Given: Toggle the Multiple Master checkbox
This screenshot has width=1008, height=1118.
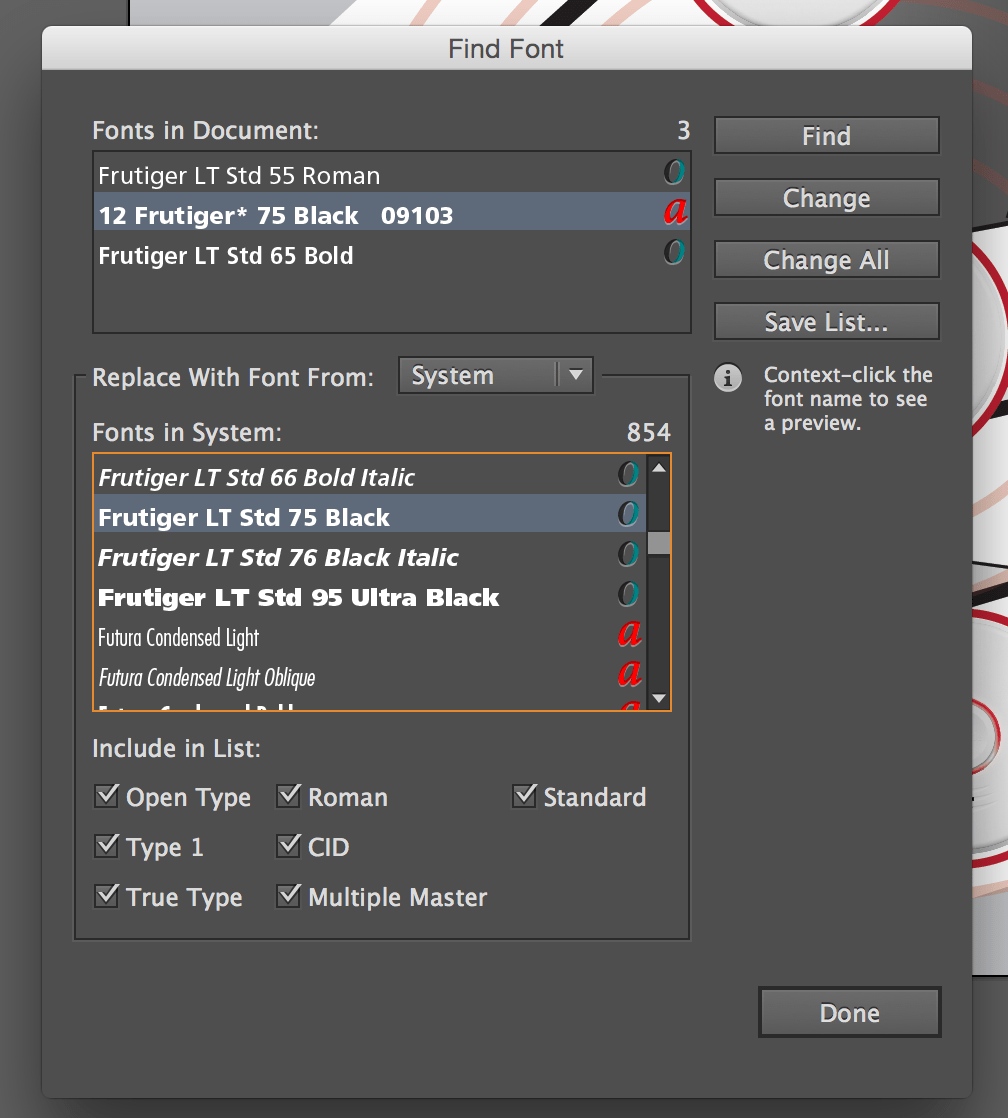Looking at the screenshot, I should (x=289, y=896).
